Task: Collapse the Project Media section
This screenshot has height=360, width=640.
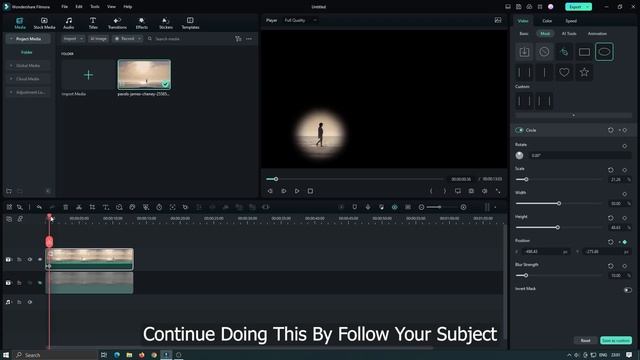Action: pos(11,39)
